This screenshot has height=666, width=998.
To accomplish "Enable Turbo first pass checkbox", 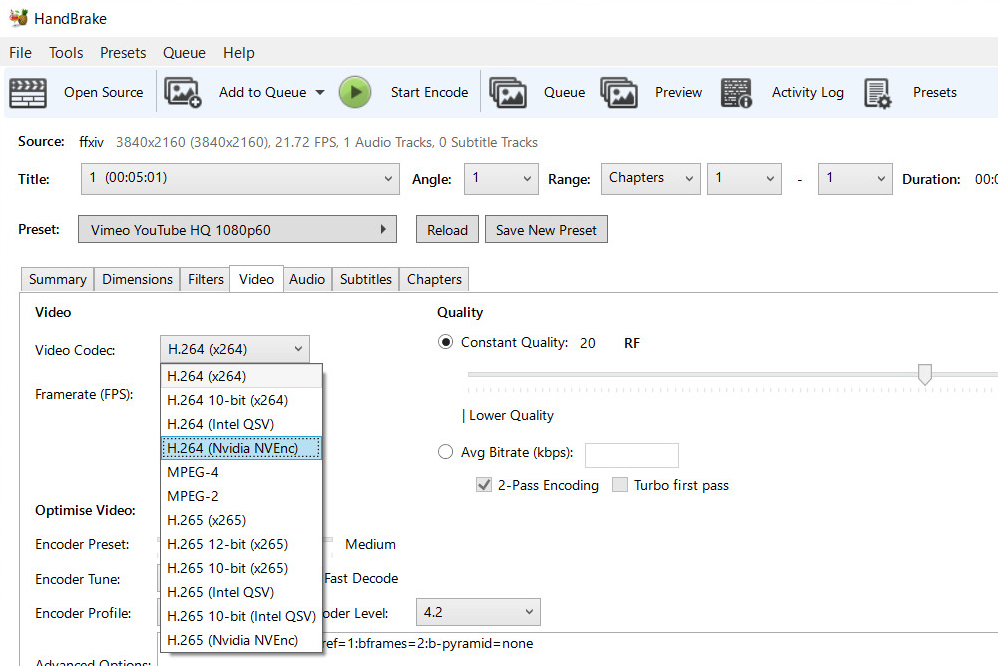I will (620, 485).
